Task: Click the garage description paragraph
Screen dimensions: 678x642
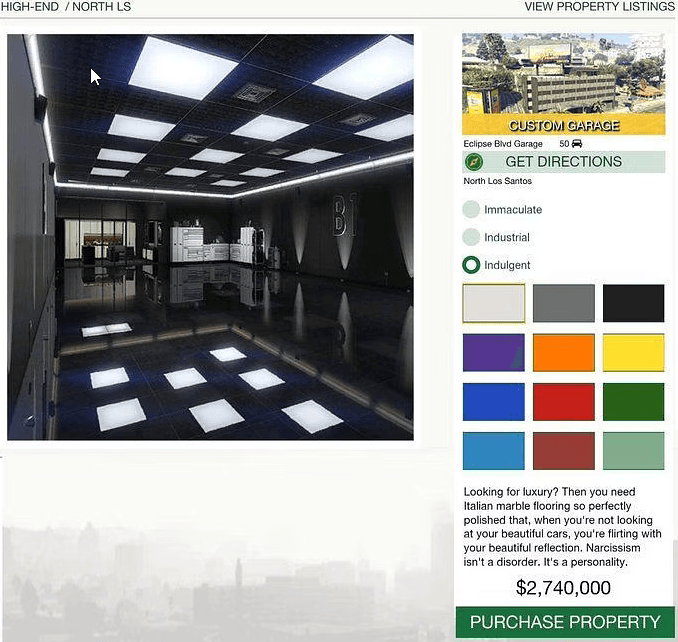Action: pos(562,527)
